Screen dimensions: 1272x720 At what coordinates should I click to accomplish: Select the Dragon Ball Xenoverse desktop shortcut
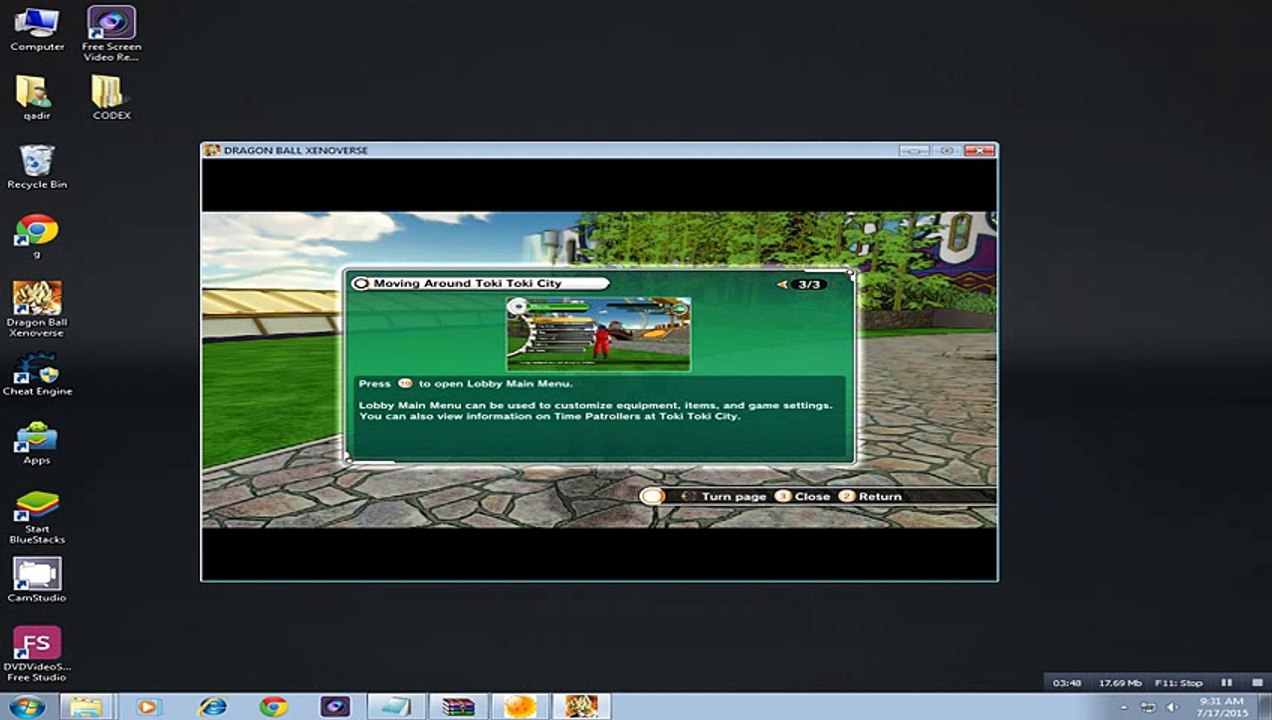[x=37, y=309]
